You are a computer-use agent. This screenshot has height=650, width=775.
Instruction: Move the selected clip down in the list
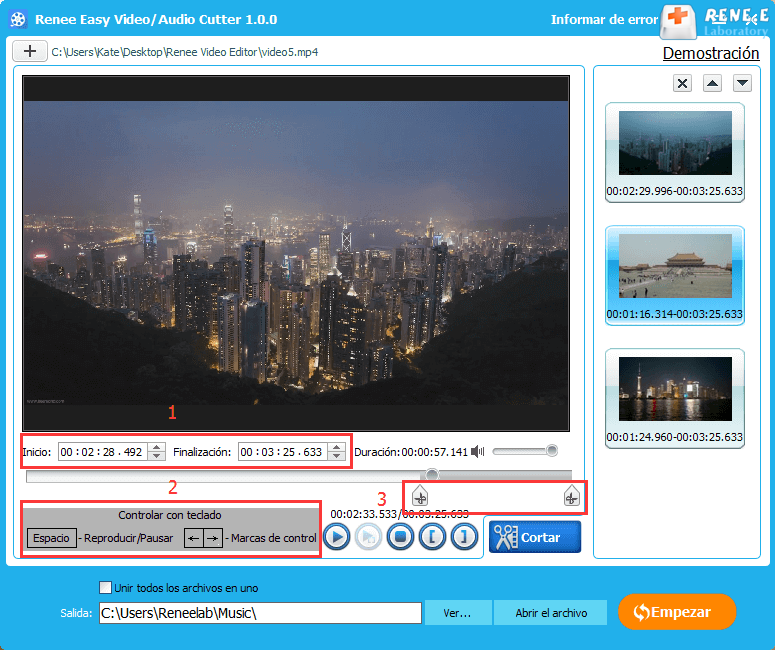tap(742, 83)
